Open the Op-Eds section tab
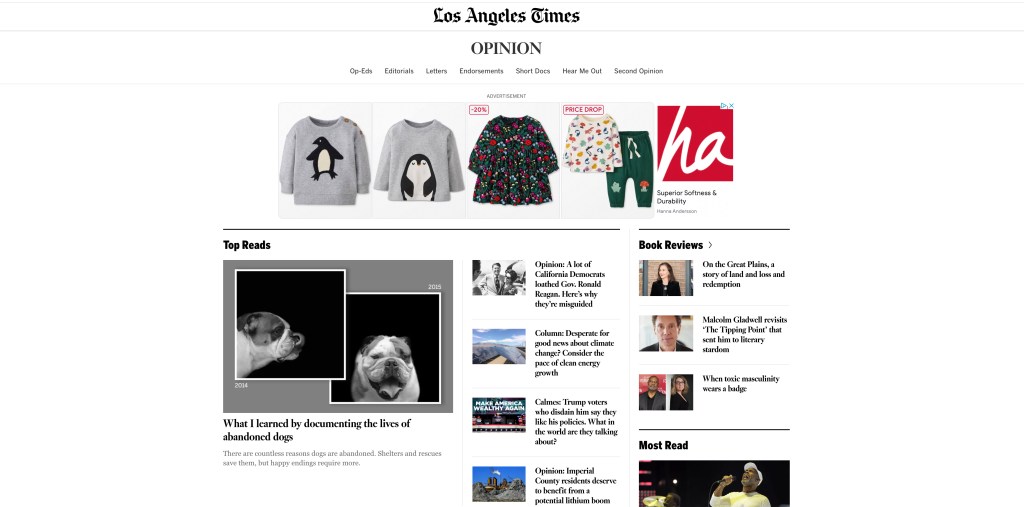 360,71
